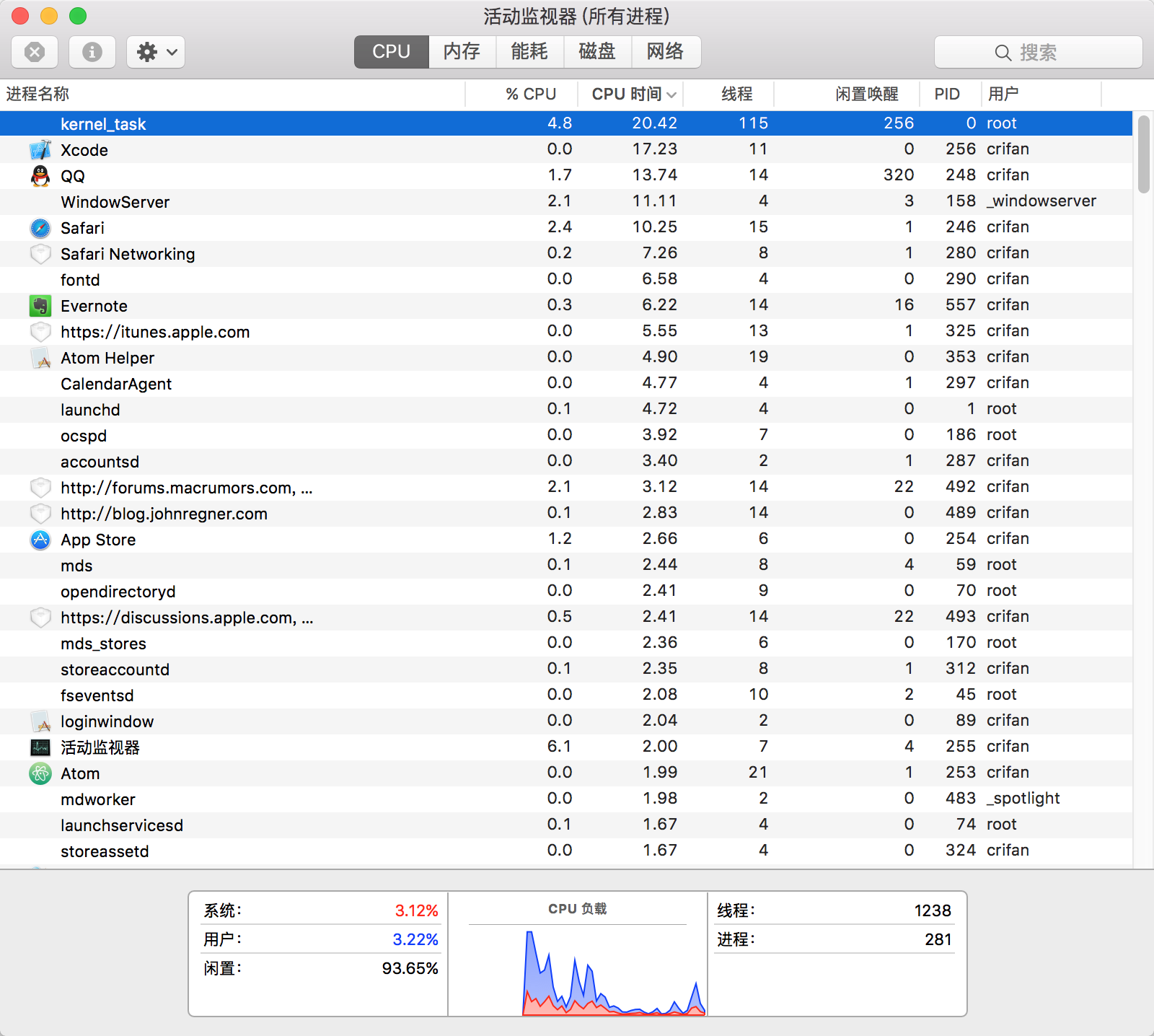Screen dimensions: 1154x1036
Task: Click the forums.macrumors.com shield icon
Action: pos(40,488)
